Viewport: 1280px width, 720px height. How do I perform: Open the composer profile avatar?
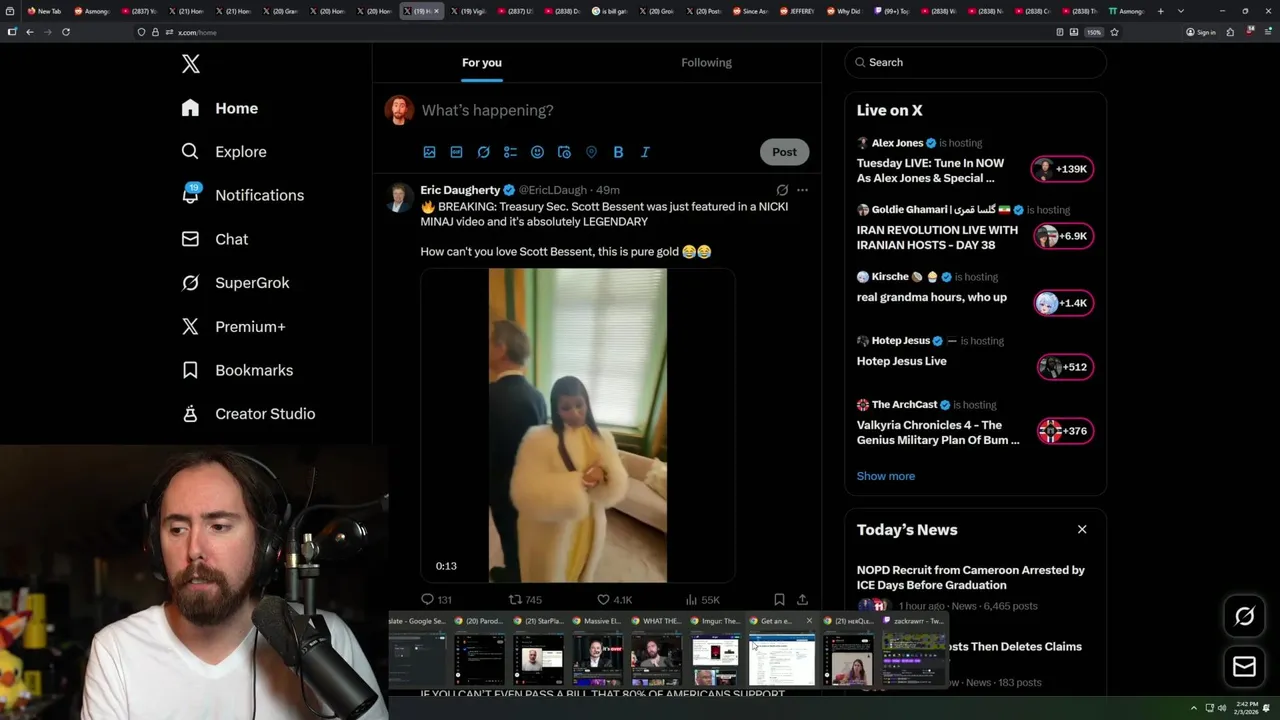[400, 110]
